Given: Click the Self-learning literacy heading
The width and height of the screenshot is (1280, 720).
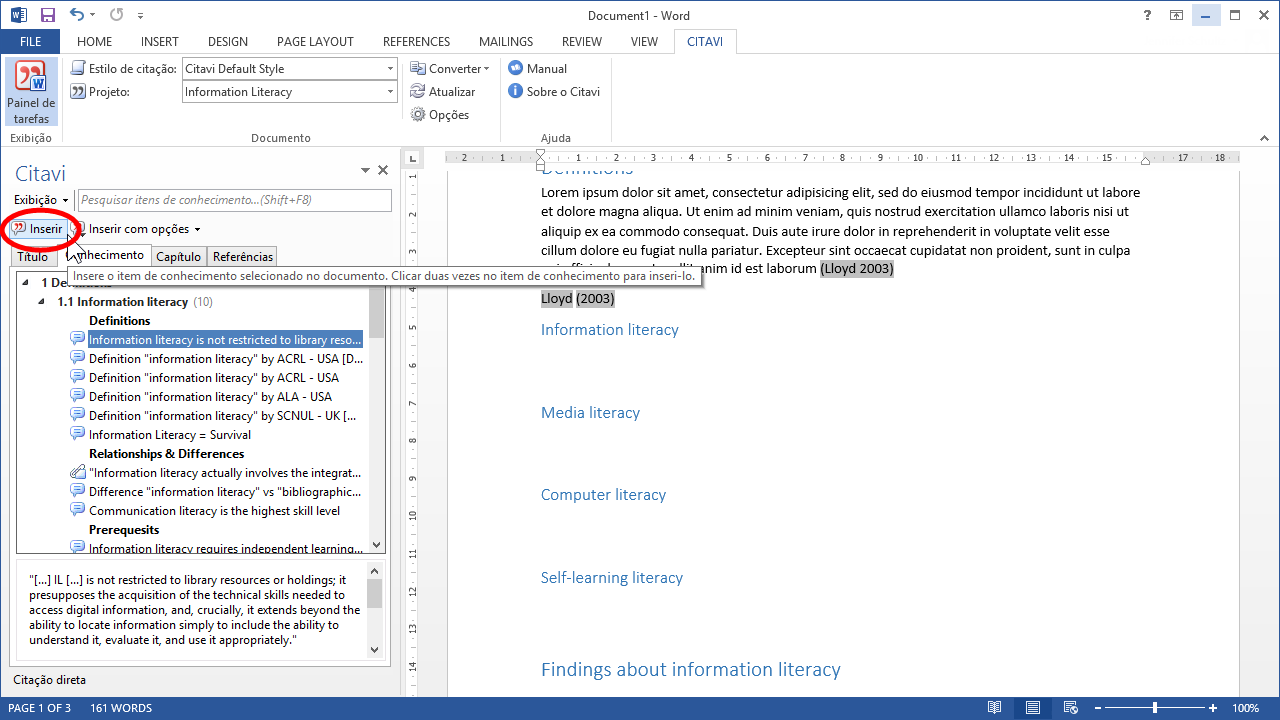Looking at the screenshot, I should (x=612, y=577).
